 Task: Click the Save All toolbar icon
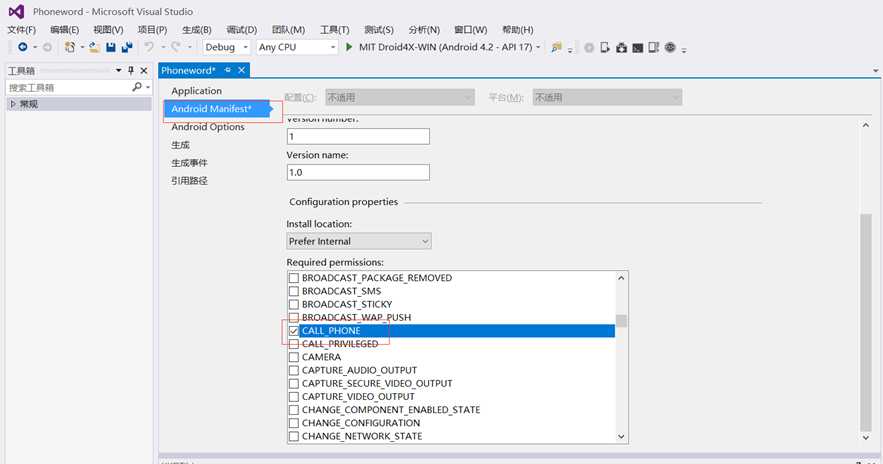pos(127,47)
